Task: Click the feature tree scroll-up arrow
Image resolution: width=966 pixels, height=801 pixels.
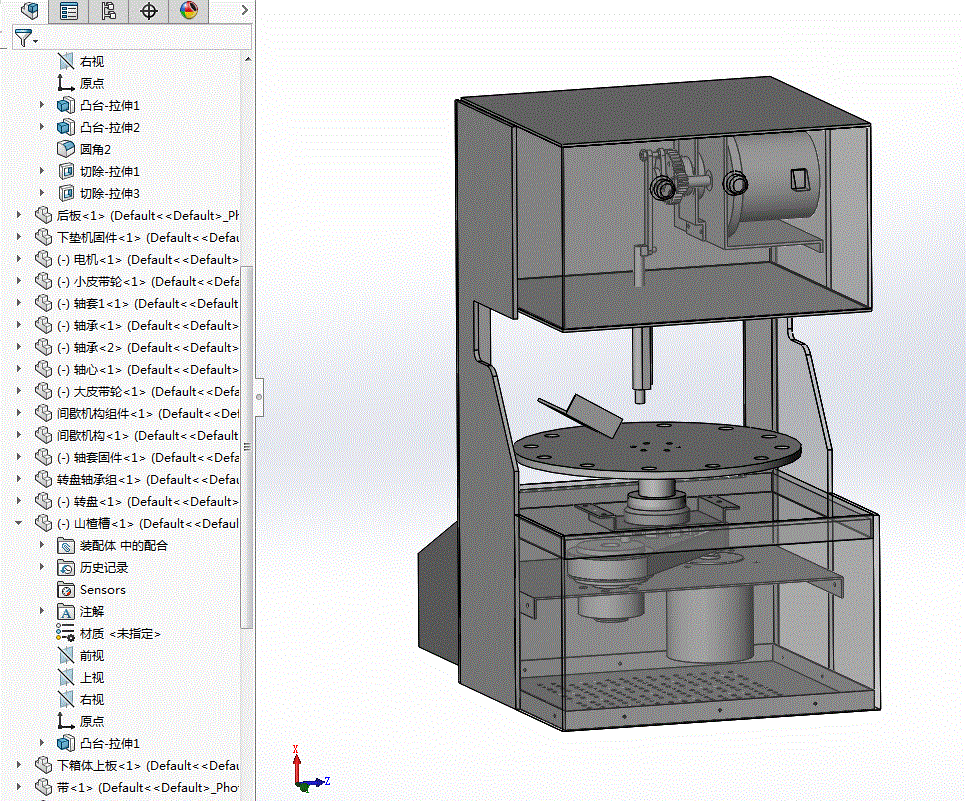Action: coord(248,59)
